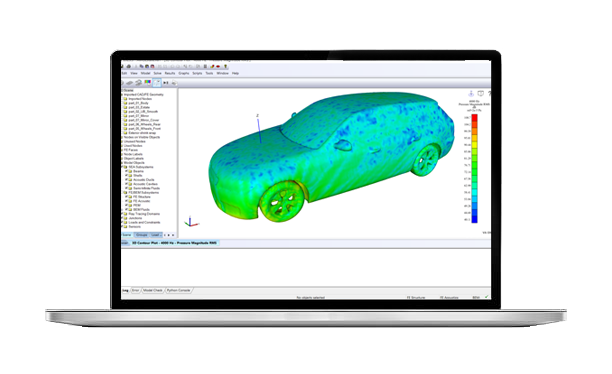Select the Loads and Constraints folder
The height and width of the screenshot is (374, 612).
click(144, 223)
